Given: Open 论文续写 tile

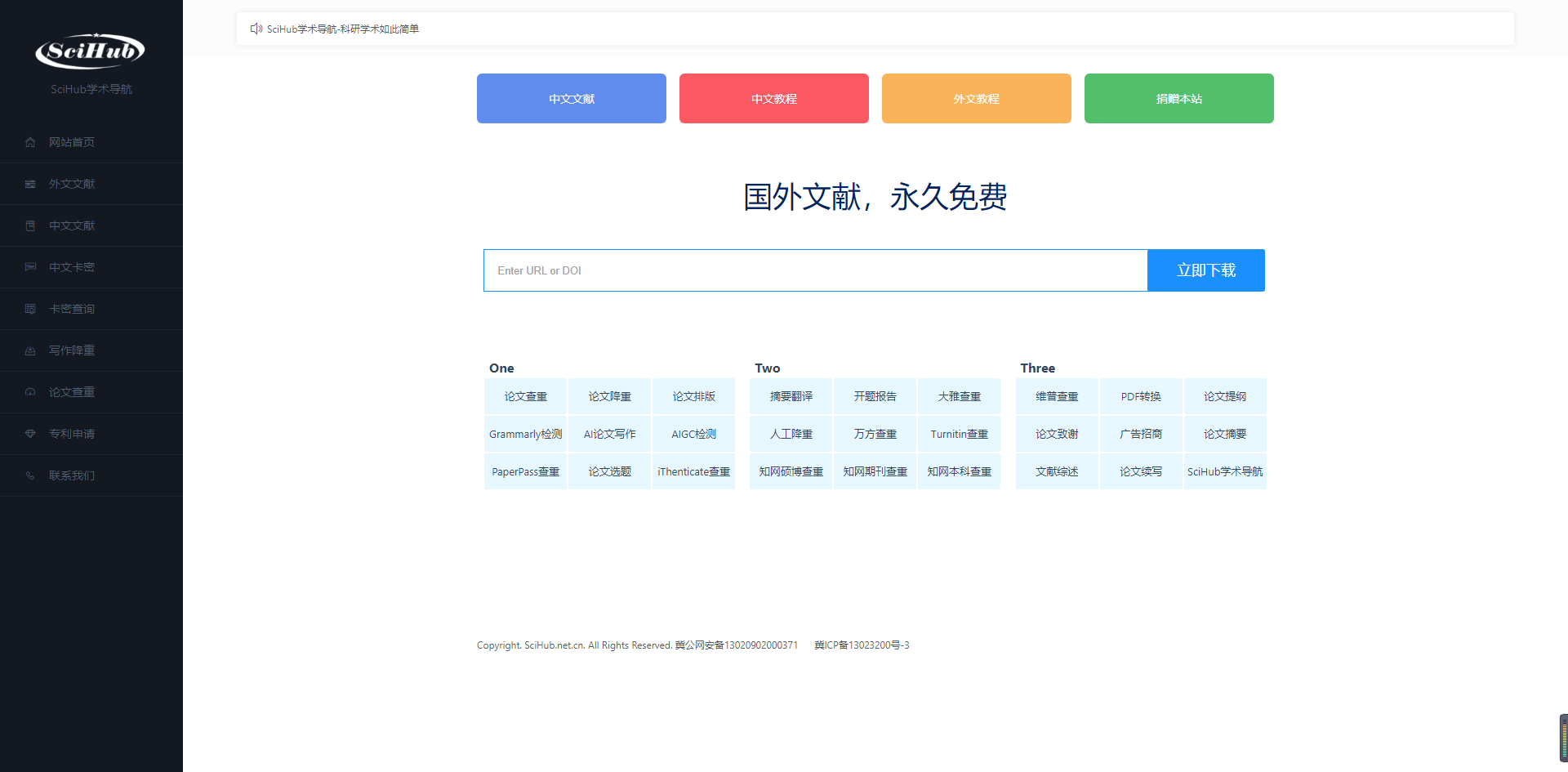Looking at the screenshot, I should pyautogui.click(x=1142, y=471).
